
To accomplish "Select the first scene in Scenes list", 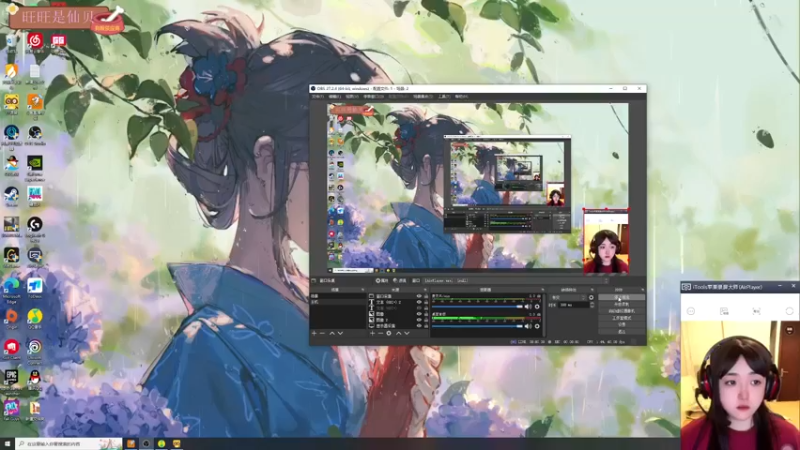I will click(x=338, y=296).
